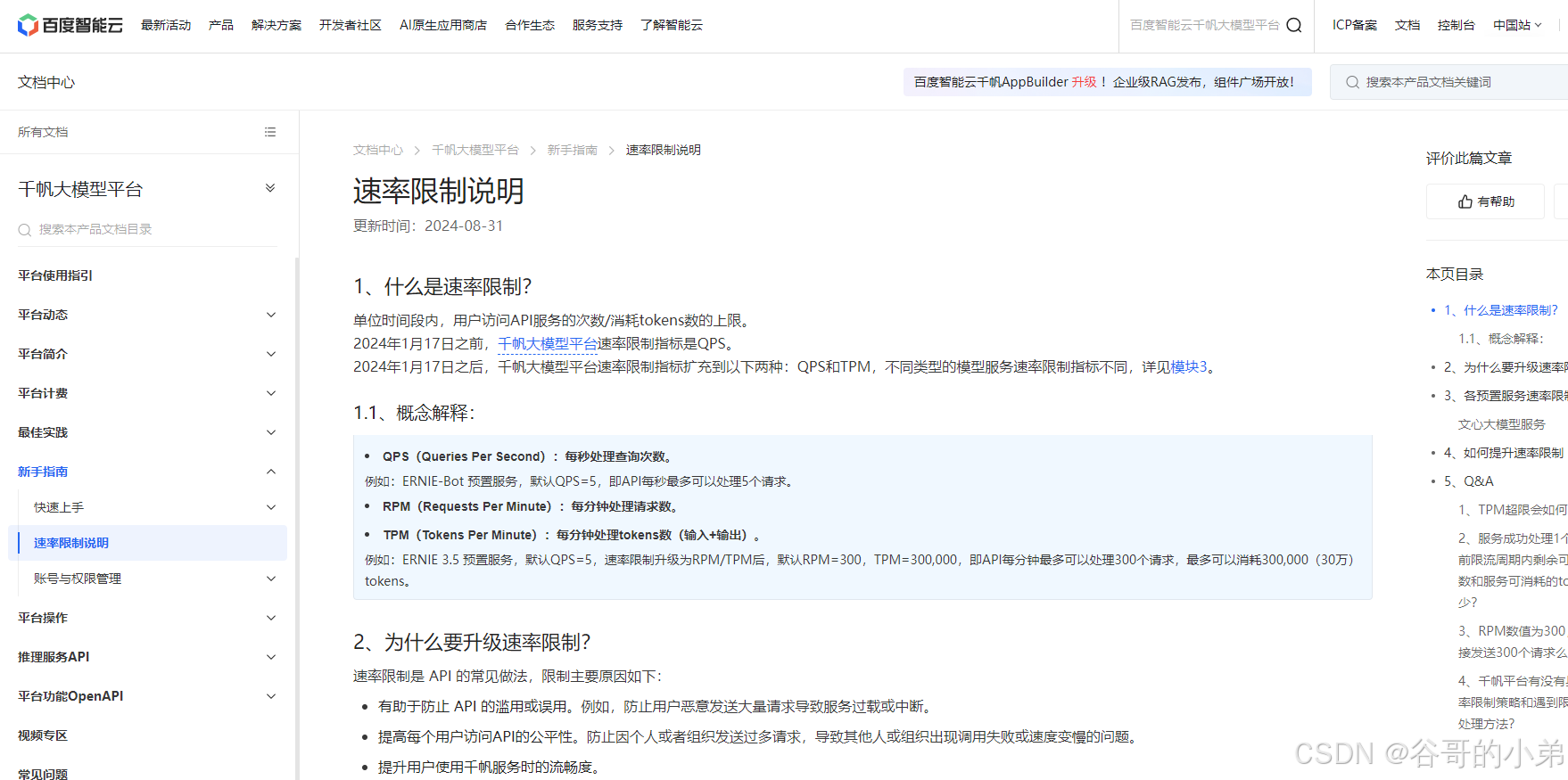The height and width of the screenshot is (780, 1568).
Task: Jump to 1.1、概念解释 in page contents
Action: point(1501,339)
